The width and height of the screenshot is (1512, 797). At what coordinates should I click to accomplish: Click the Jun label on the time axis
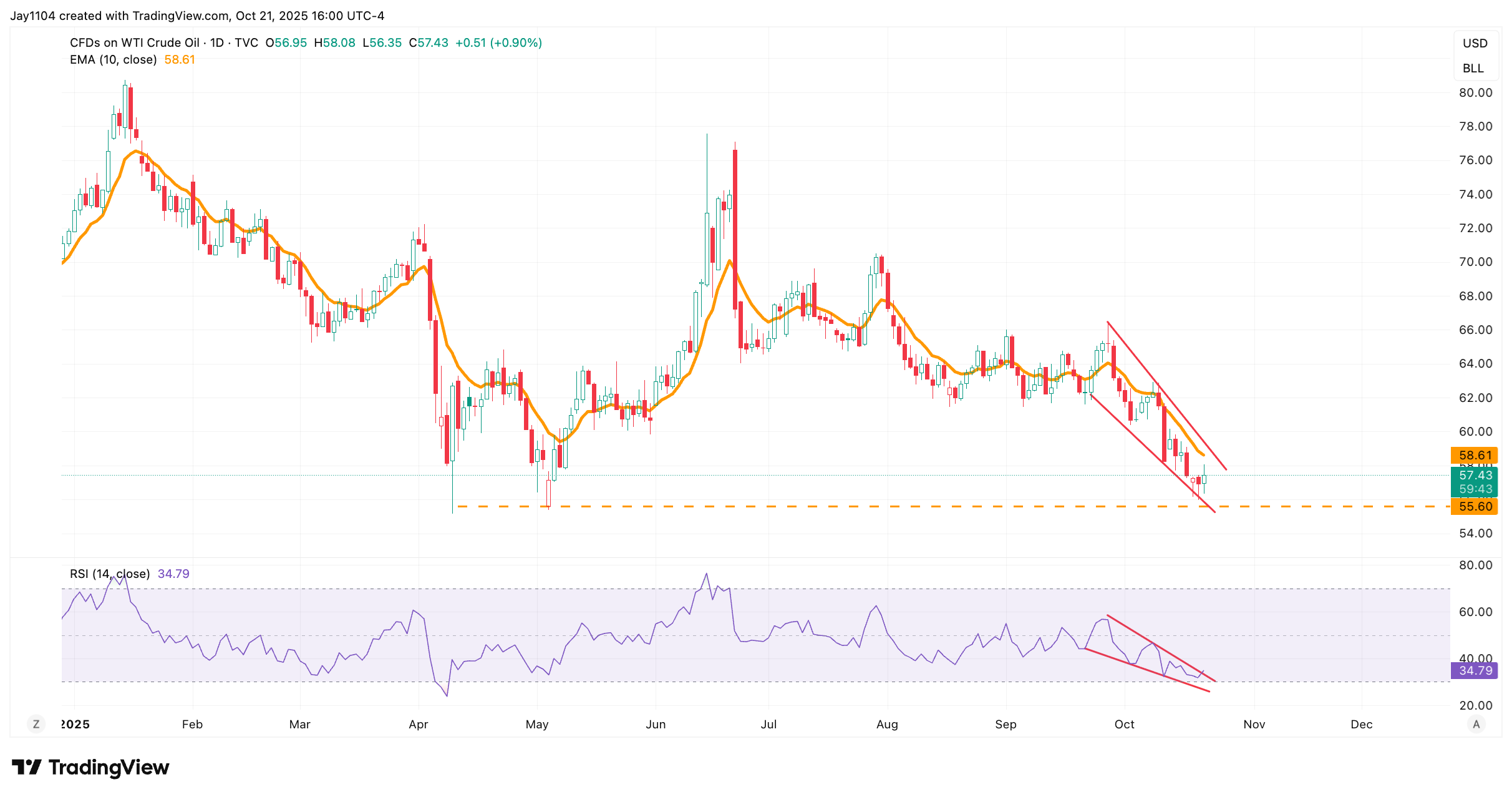(x=656, y=724)
